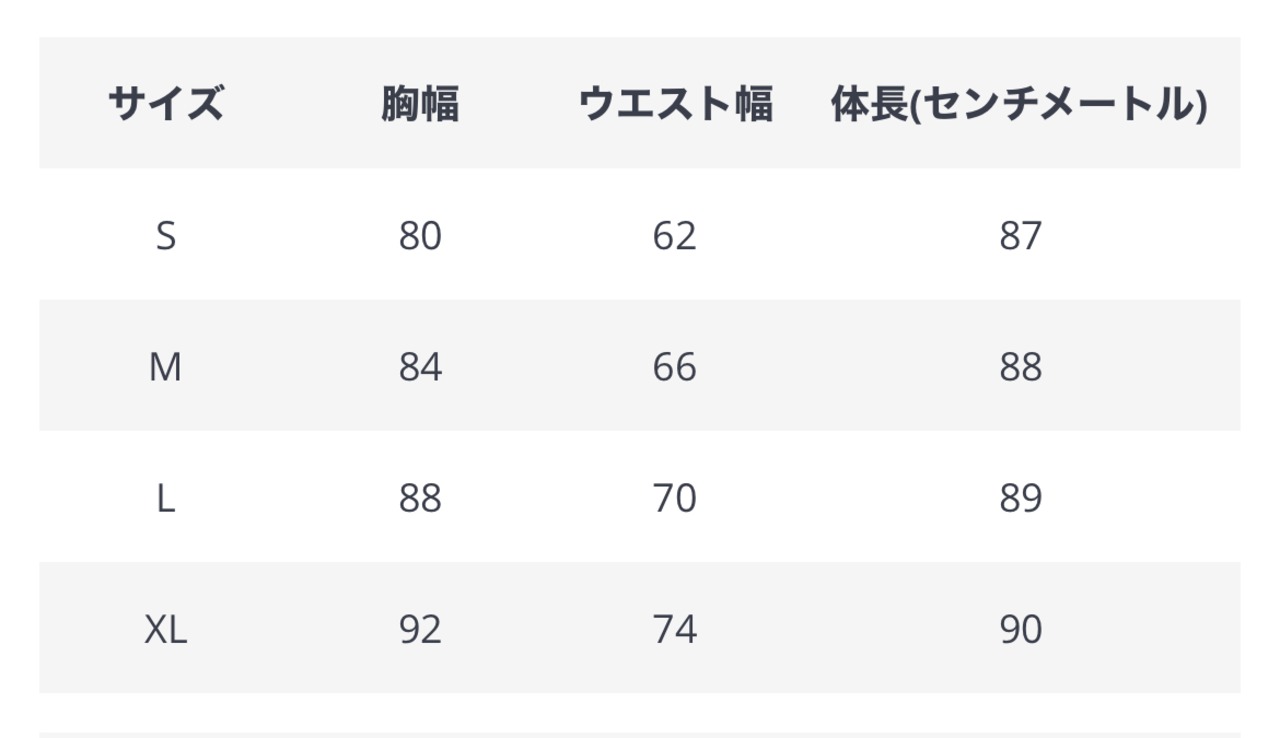Select body length 88 in M row

coord(1020,368)
